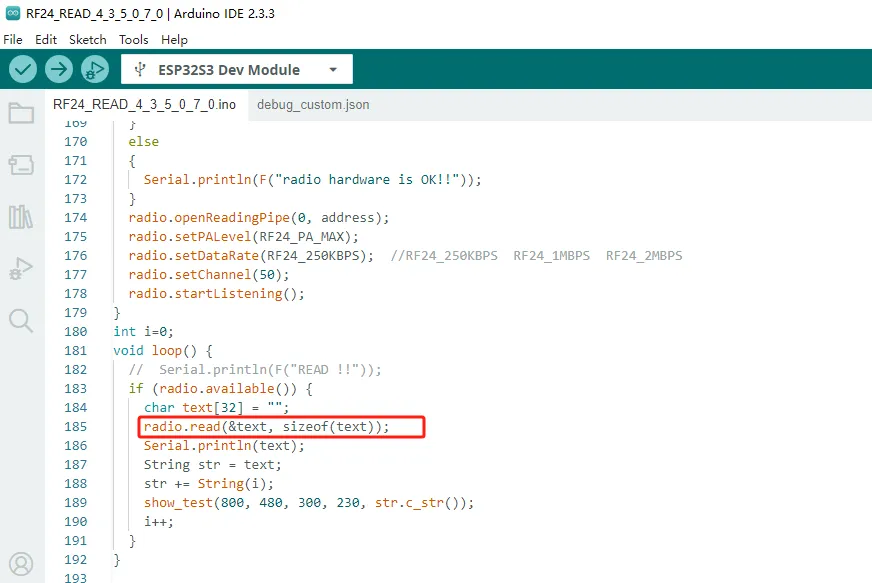Open the Boards Manager sidebar panel

coord(21,165)
